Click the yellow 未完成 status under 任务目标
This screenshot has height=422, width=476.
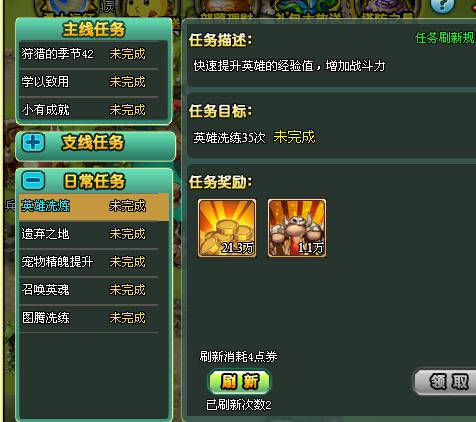(294, 137)
